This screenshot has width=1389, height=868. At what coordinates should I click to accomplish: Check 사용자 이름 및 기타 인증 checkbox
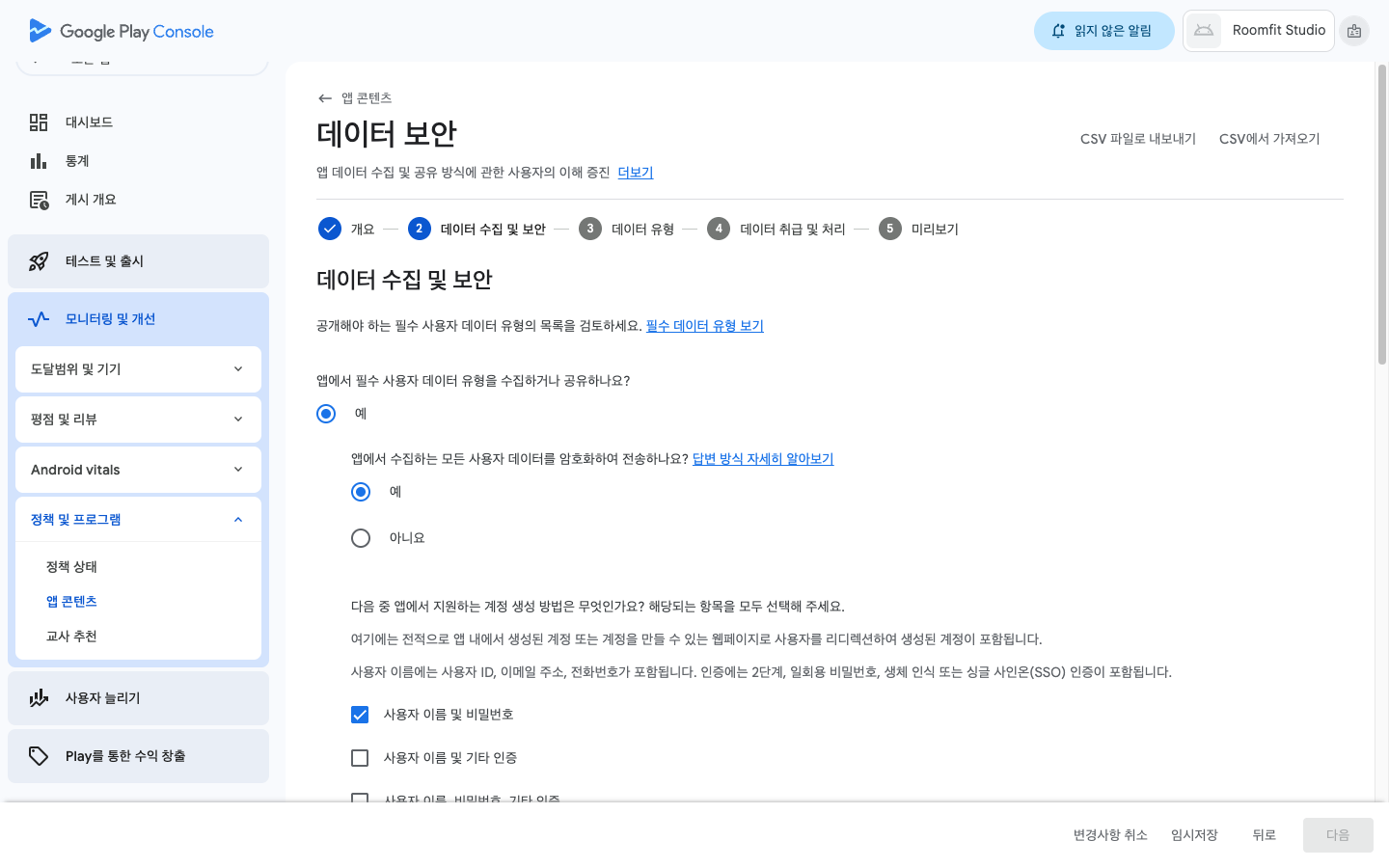360,758
